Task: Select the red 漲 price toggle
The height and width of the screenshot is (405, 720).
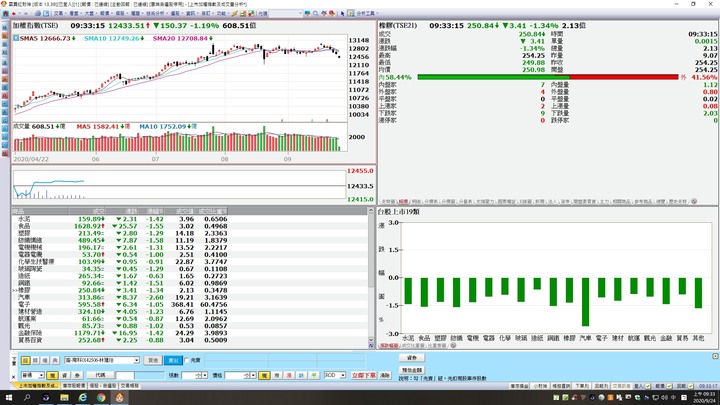Action: point(289,376)
